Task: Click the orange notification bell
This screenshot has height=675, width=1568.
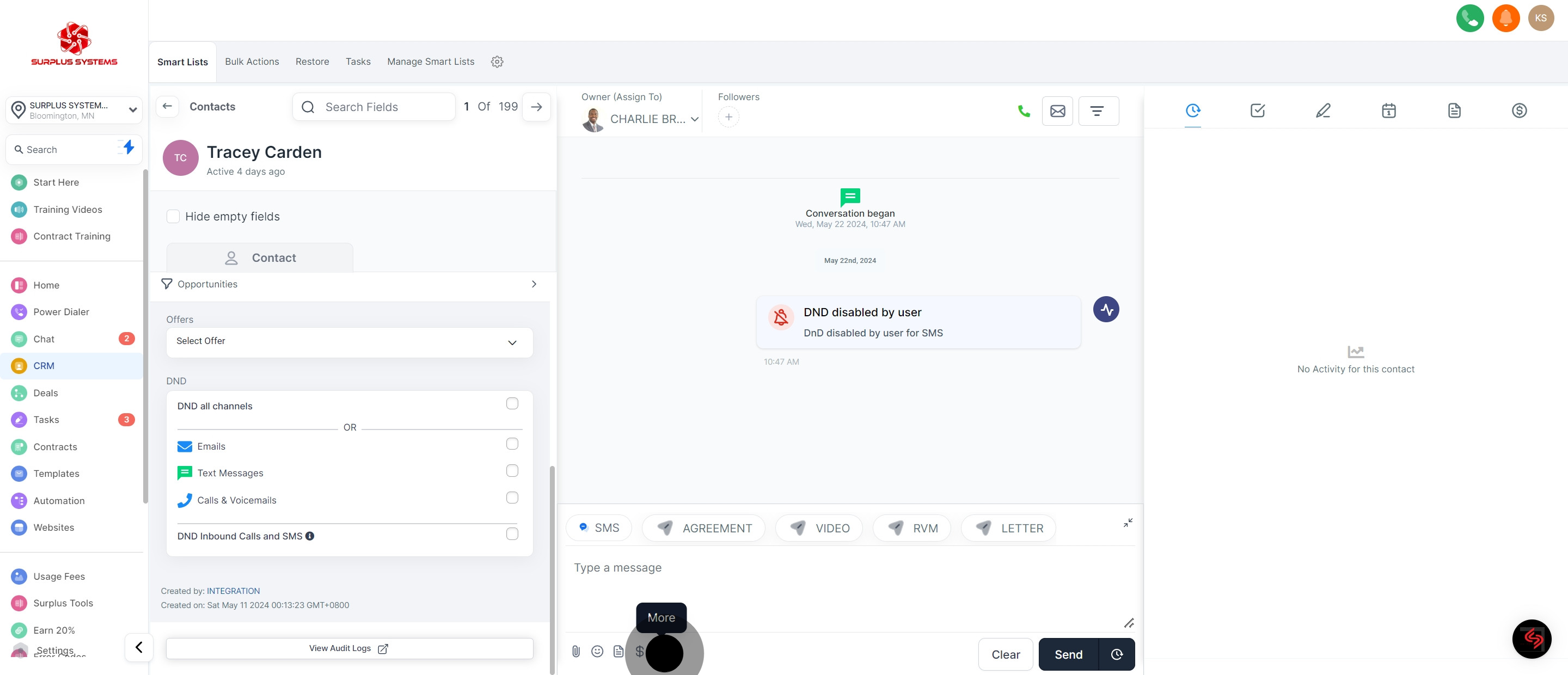Action: click(x=1505, y=19)
